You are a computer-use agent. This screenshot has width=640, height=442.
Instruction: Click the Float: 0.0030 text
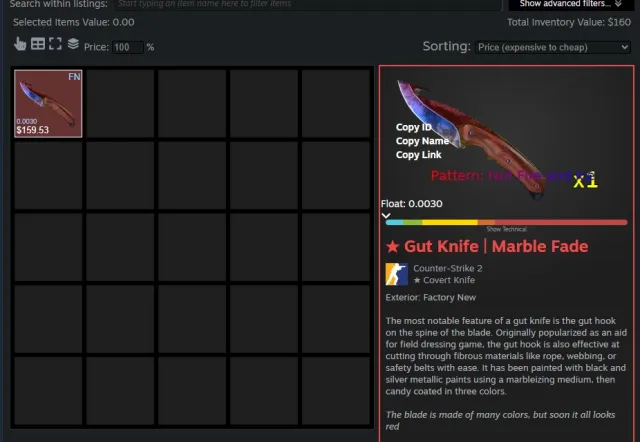tap(411, 204)
